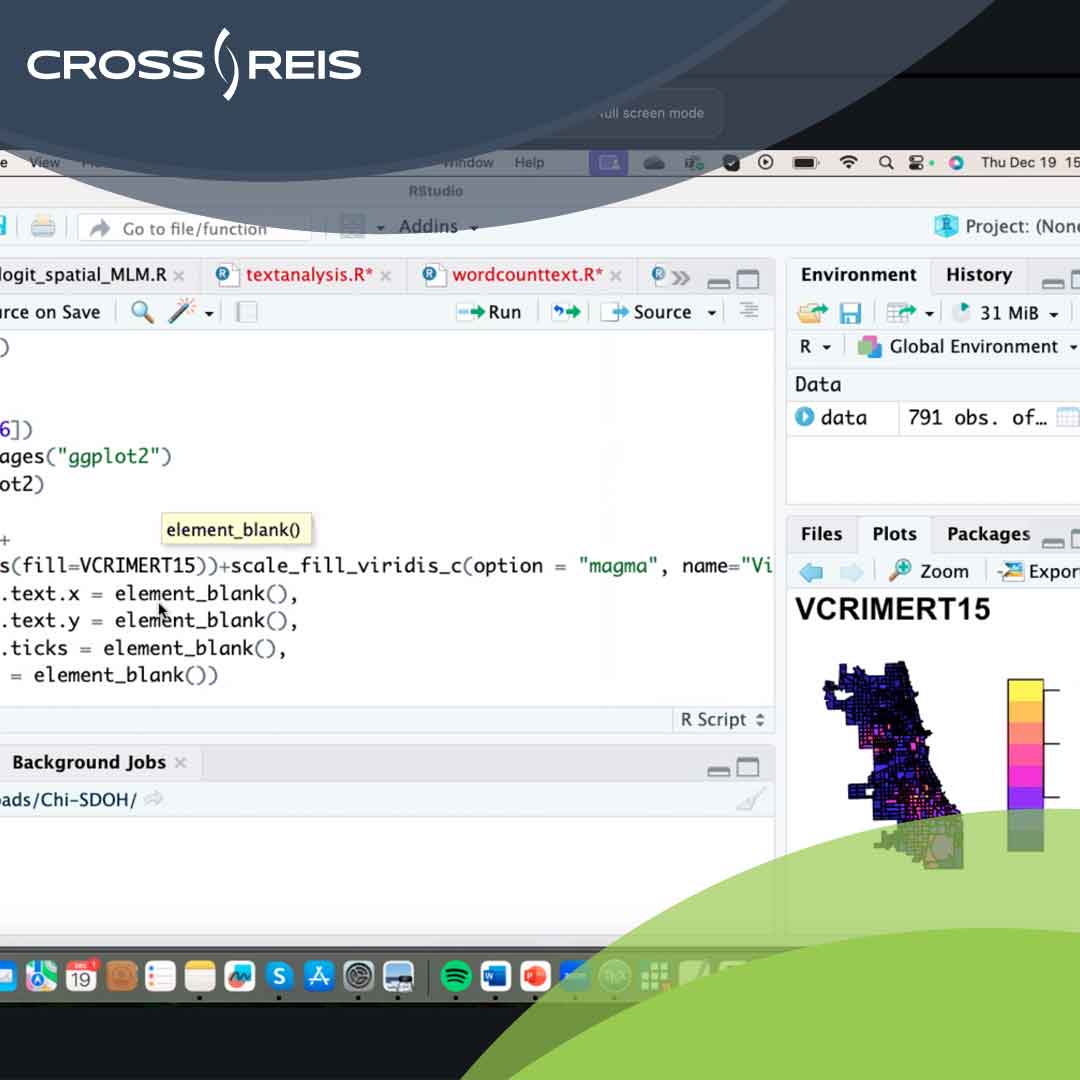Switch to wordcounttext.R tab

(x=528, y=275)
